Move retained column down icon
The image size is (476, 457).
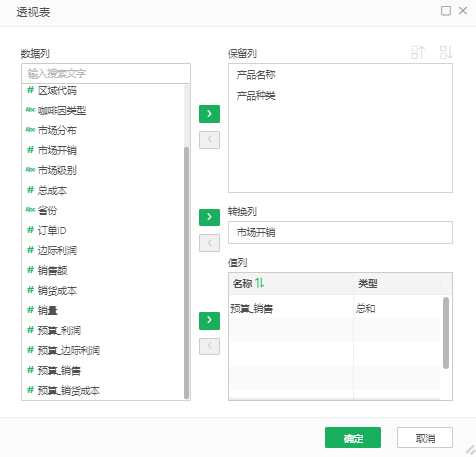[446, 52]
